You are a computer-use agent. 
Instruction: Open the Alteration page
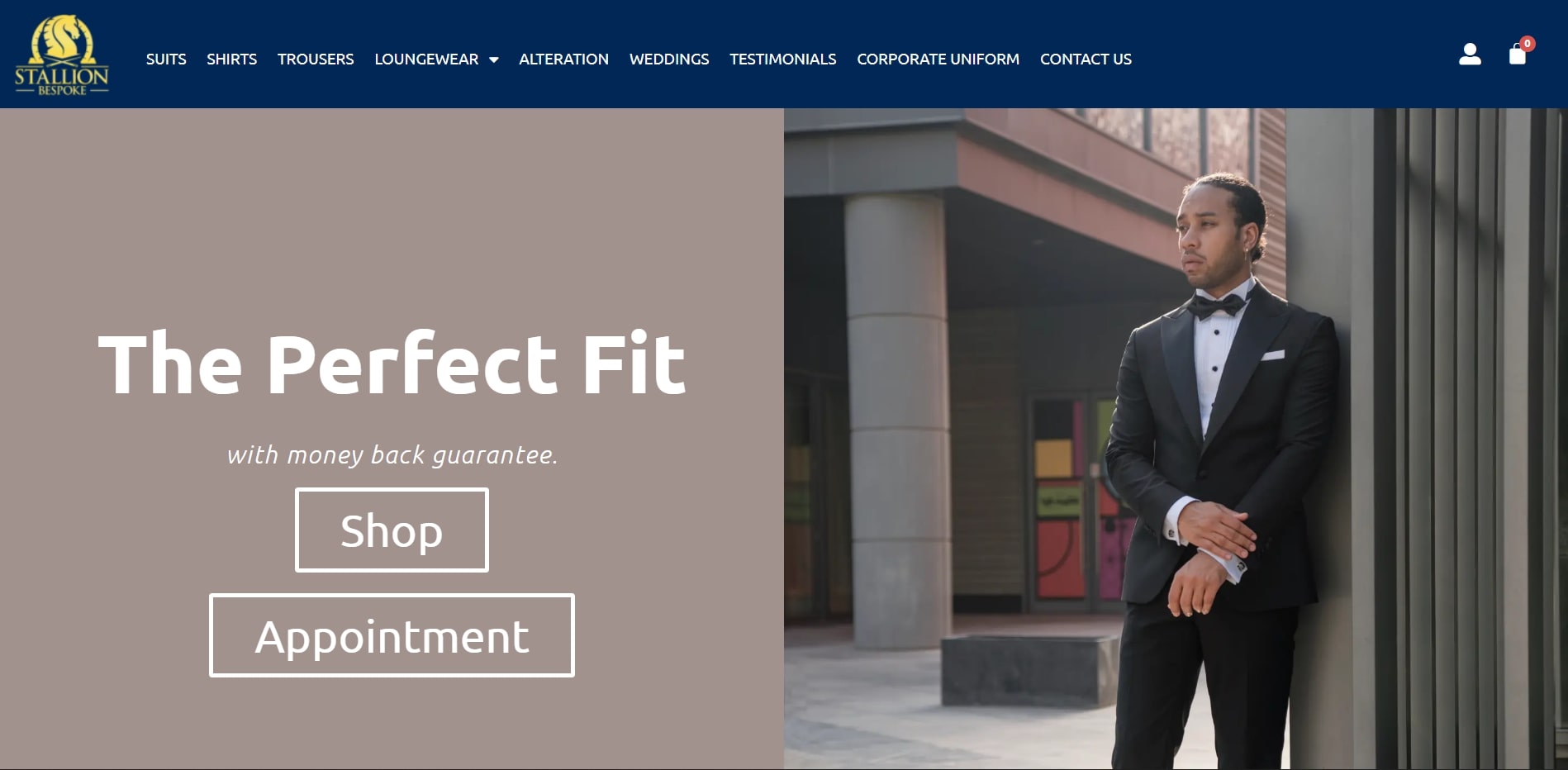point(563,59)
